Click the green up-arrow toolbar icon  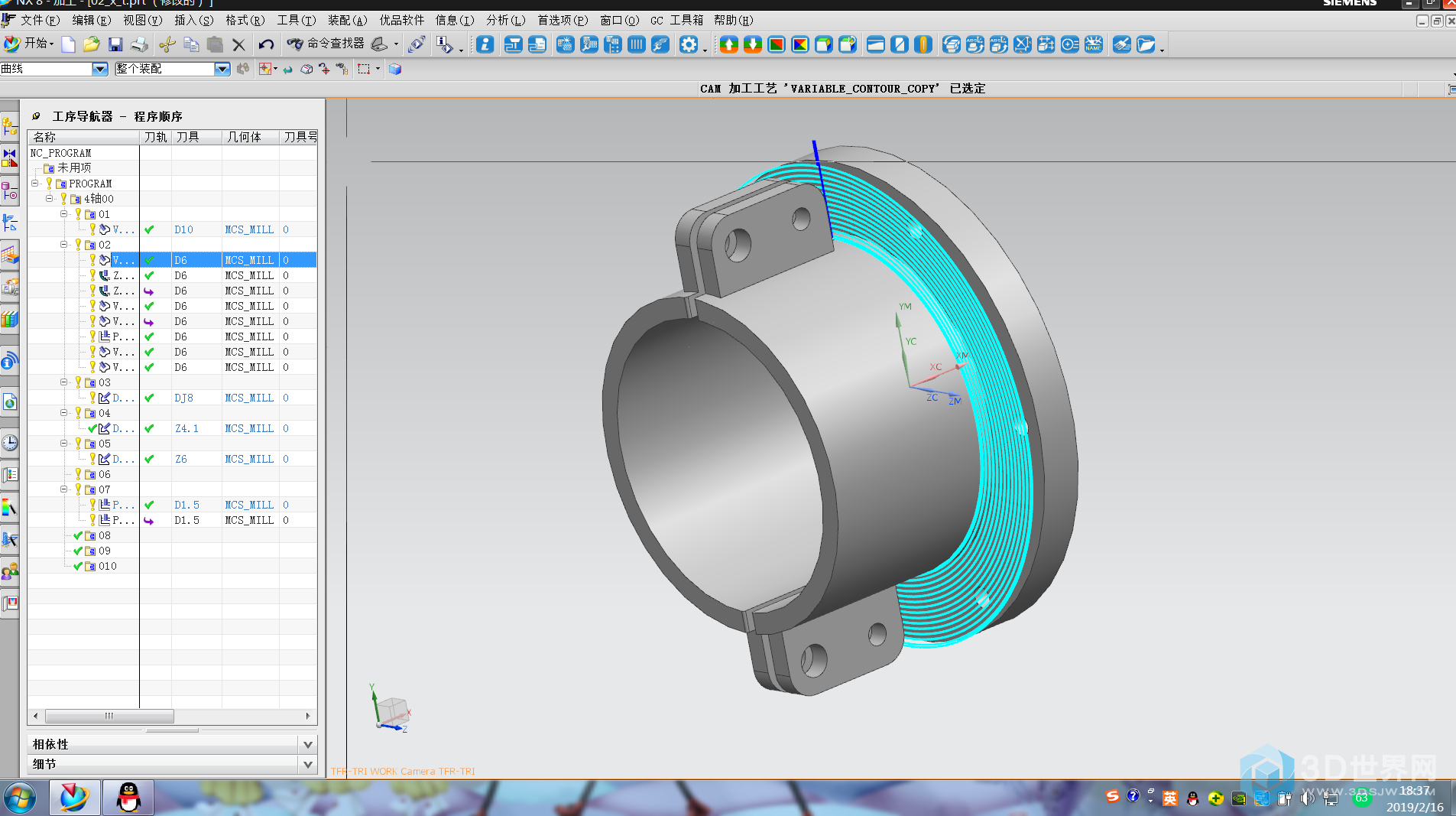tap(728, 44)
